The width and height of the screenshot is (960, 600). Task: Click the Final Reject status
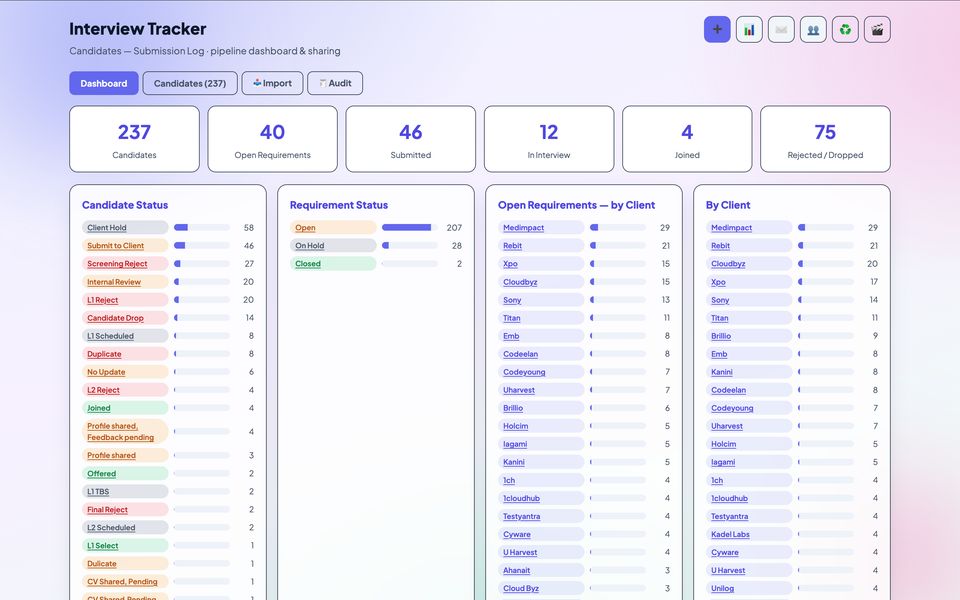[x=125, y=509]
